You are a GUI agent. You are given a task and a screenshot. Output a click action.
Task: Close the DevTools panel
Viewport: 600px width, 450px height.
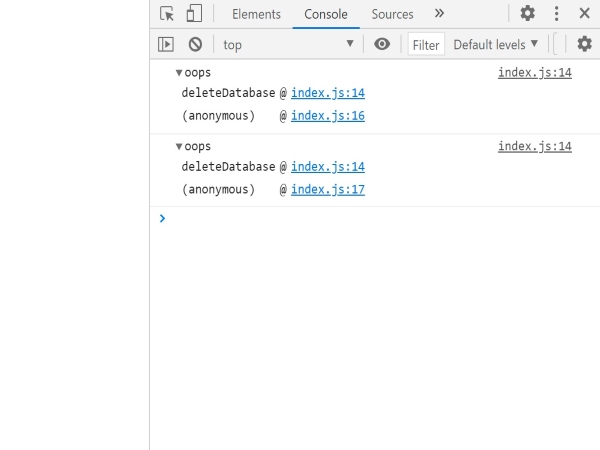[x=584, y=14]
